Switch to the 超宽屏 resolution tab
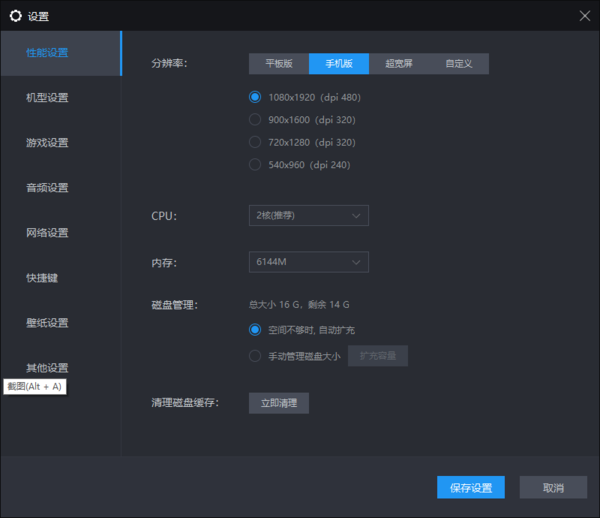600x518 pixels. pos(399,64)
